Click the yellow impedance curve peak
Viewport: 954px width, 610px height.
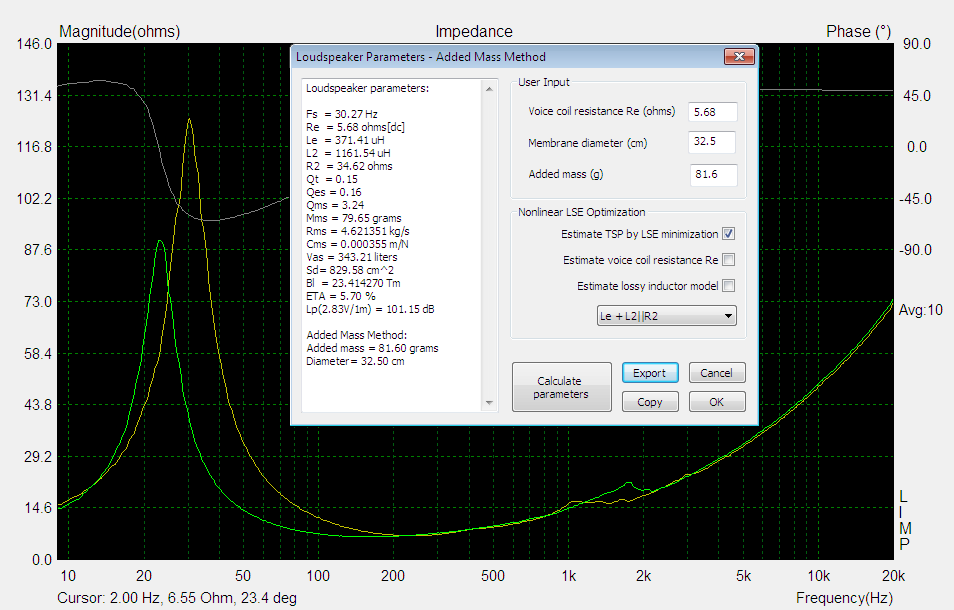pyautogui.click(x=189, y=120)
